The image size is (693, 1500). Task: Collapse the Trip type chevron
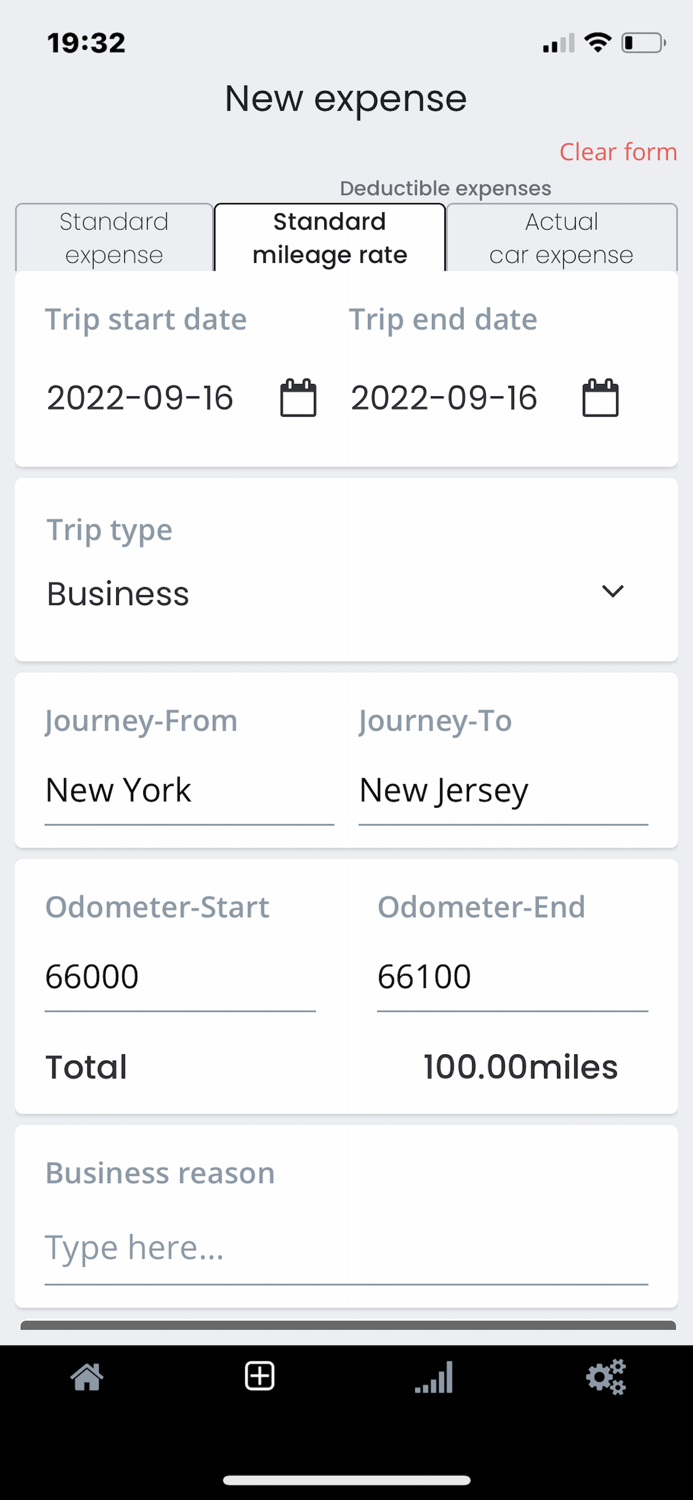[x=613, y=592]
